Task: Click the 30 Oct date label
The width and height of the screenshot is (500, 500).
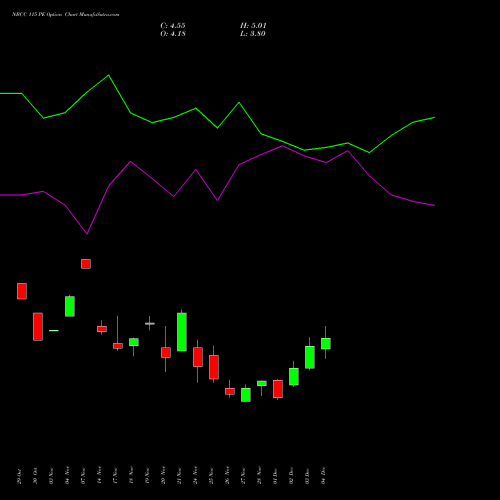Action: pyautogui.click(x=35, y=476)
